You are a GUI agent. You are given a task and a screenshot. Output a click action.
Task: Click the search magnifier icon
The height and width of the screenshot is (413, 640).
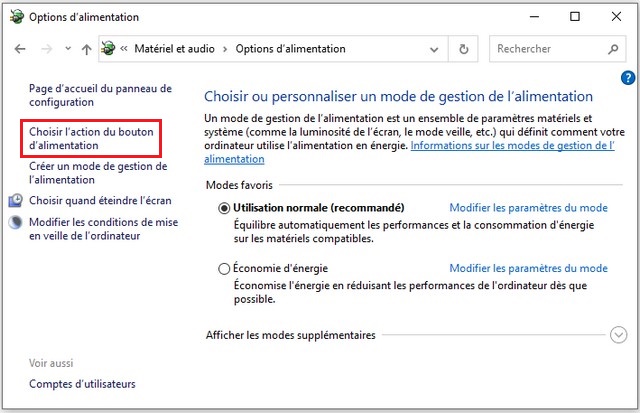613,49
